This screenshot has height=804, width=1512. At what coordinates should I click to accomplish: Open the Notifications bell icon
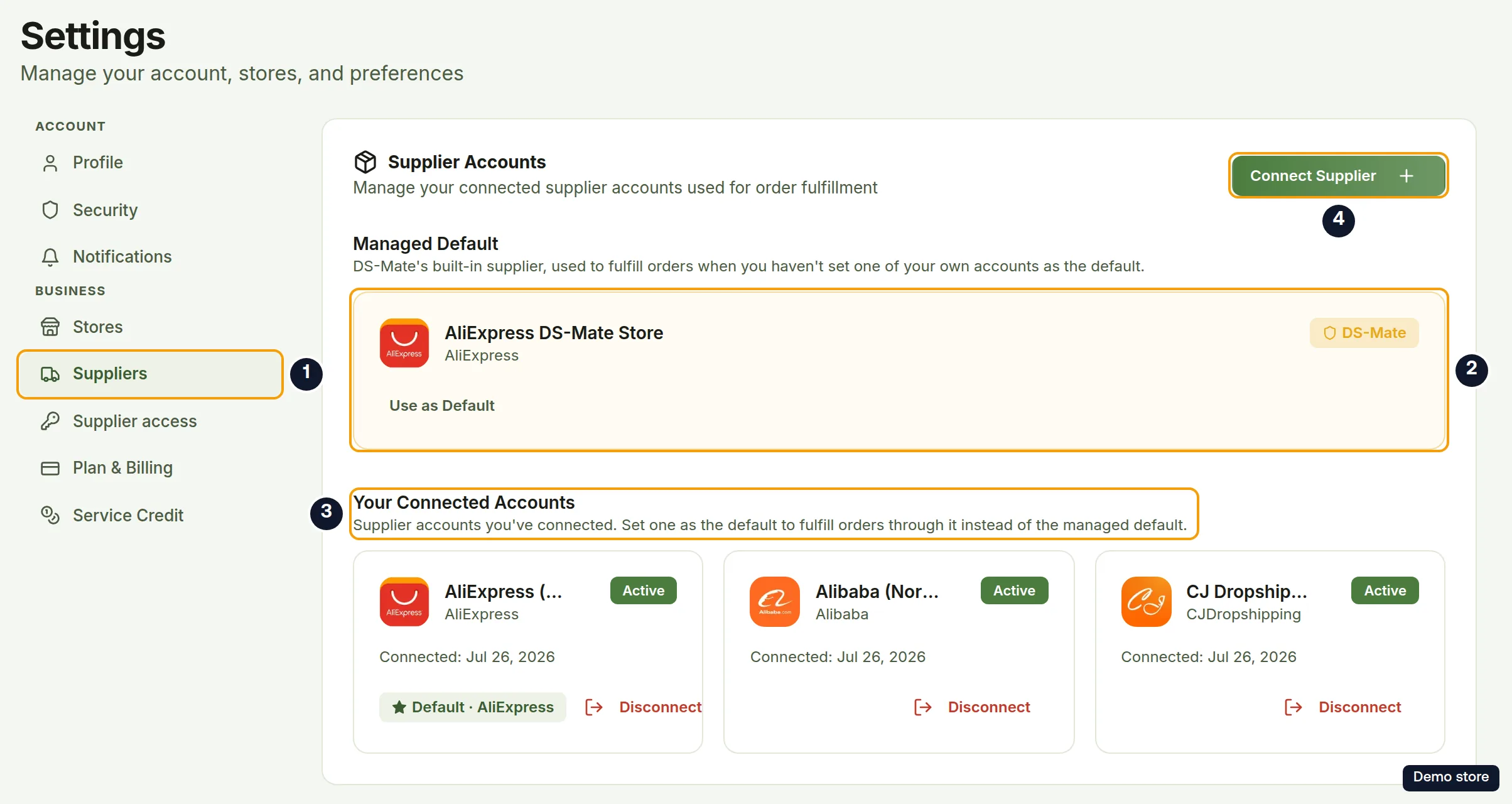click(x=50, y=257)
